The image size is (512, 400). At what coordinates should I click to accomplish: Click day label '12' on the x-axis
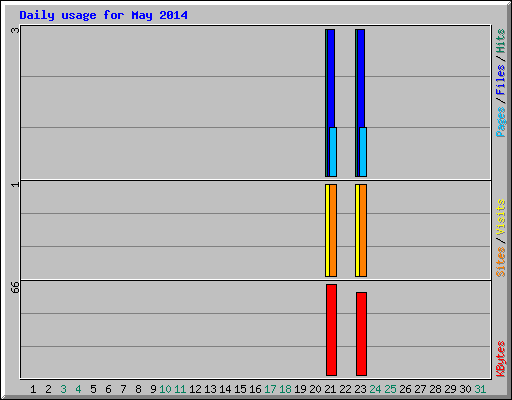coord(195,389)
